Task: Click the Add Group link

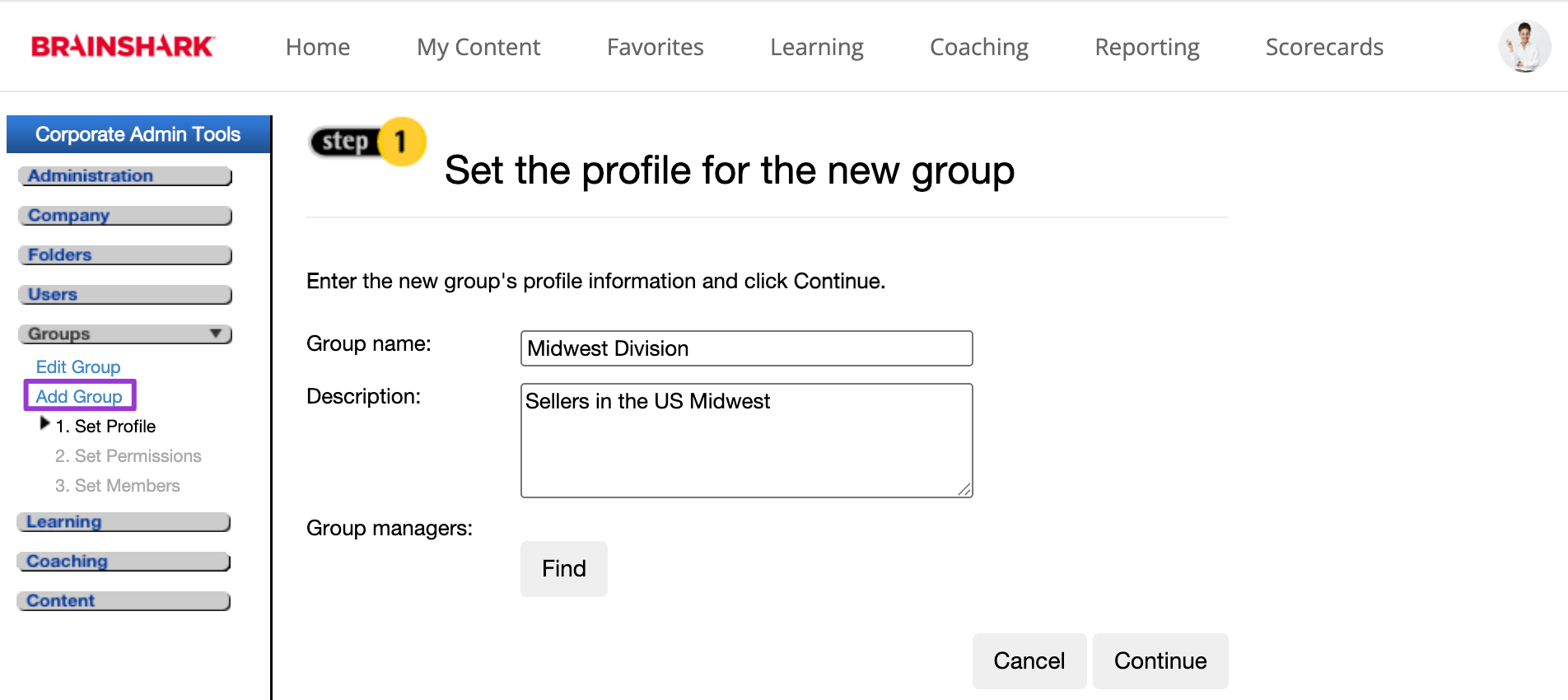Action: point(79,396)
